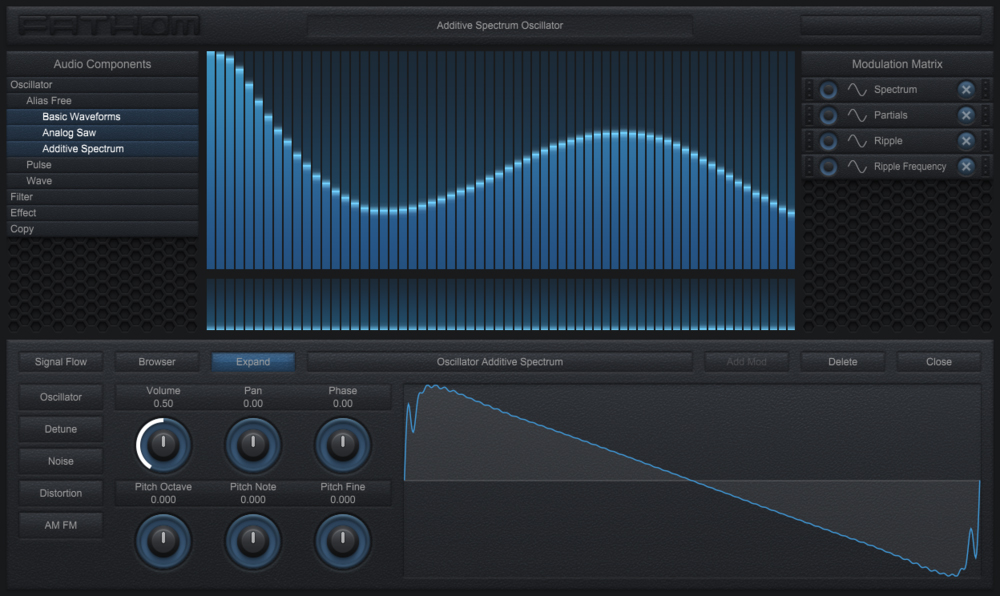
Task: Remove the Ripple modulator with its X icon
Action: click(965, 141)
